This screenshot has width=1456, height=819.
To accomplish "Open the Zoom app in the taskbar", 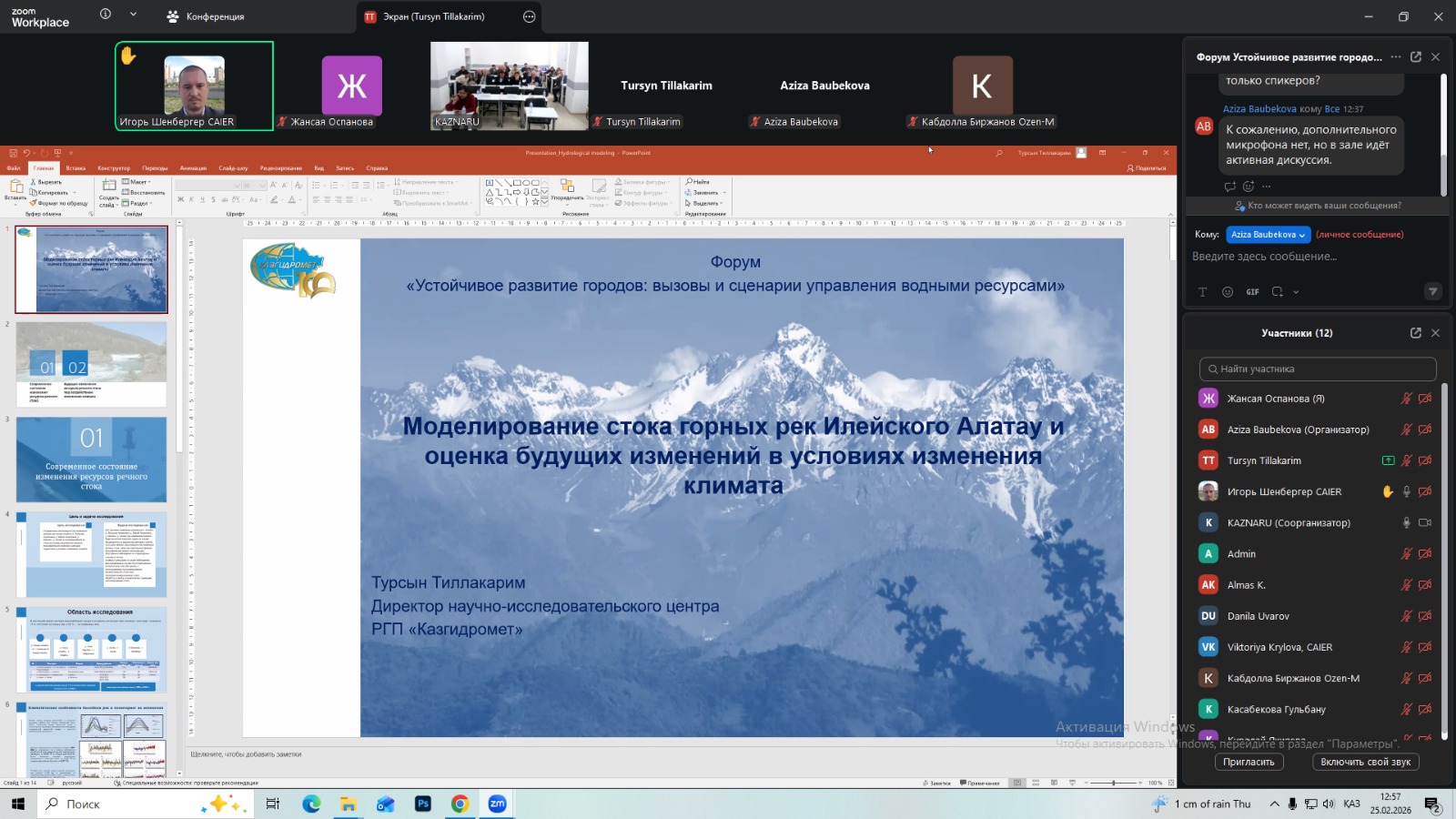I will [497, 804].
